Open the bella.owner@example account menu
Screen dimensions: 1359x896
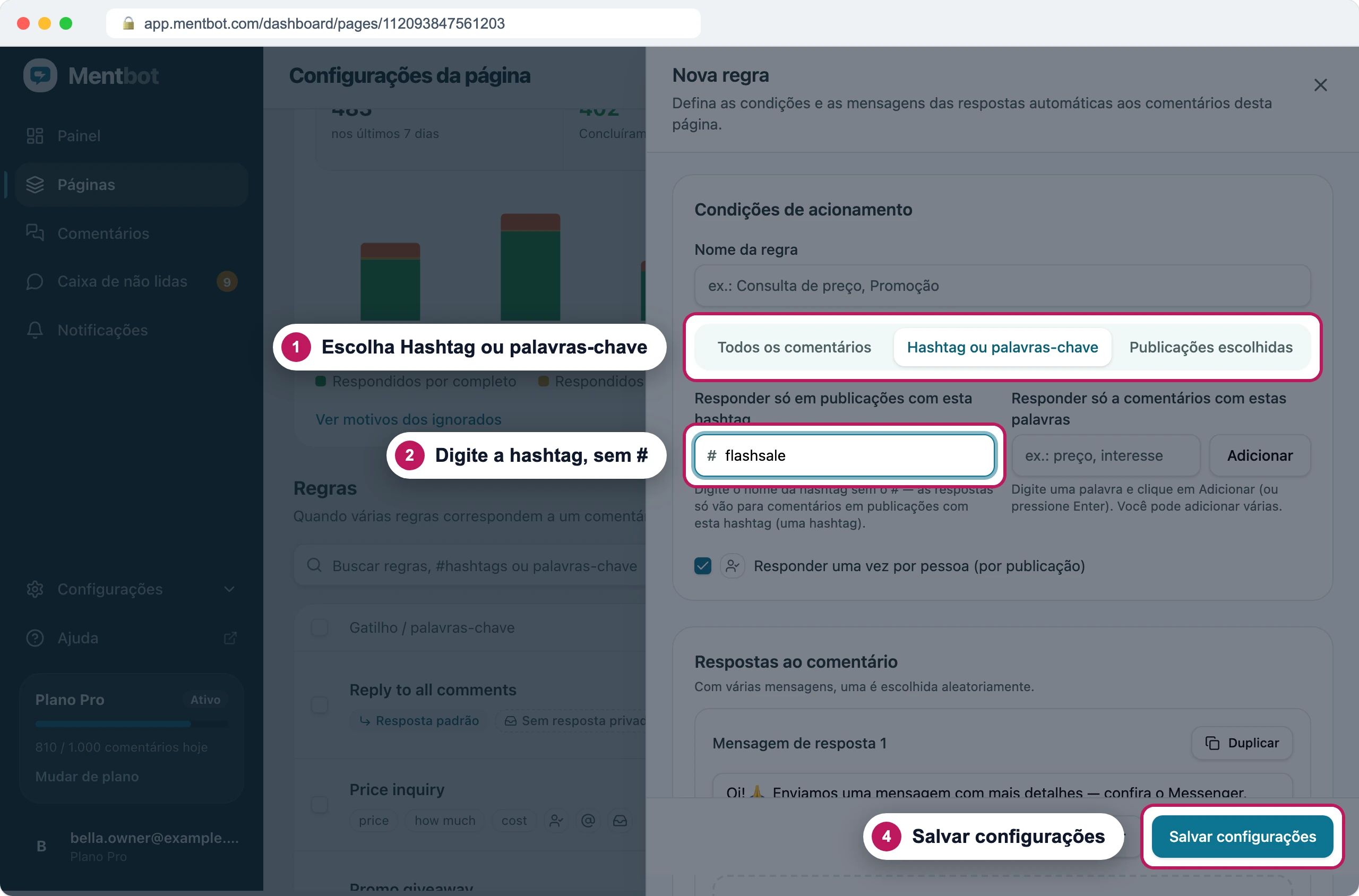[x=132, y=846]
